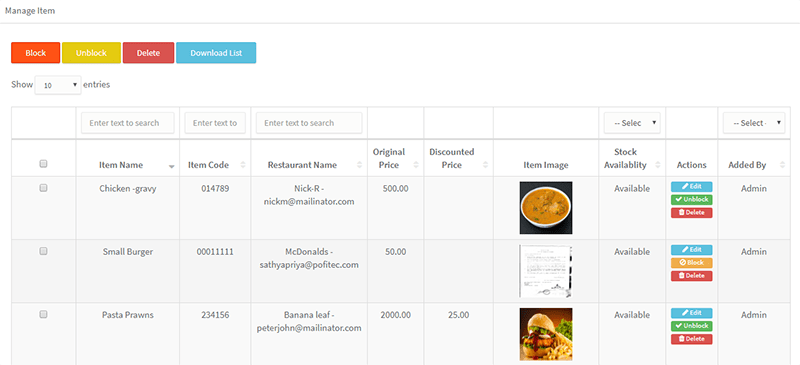Click the Item Name search field
This screenshot has width=800, height=365.
coord(128,123)
